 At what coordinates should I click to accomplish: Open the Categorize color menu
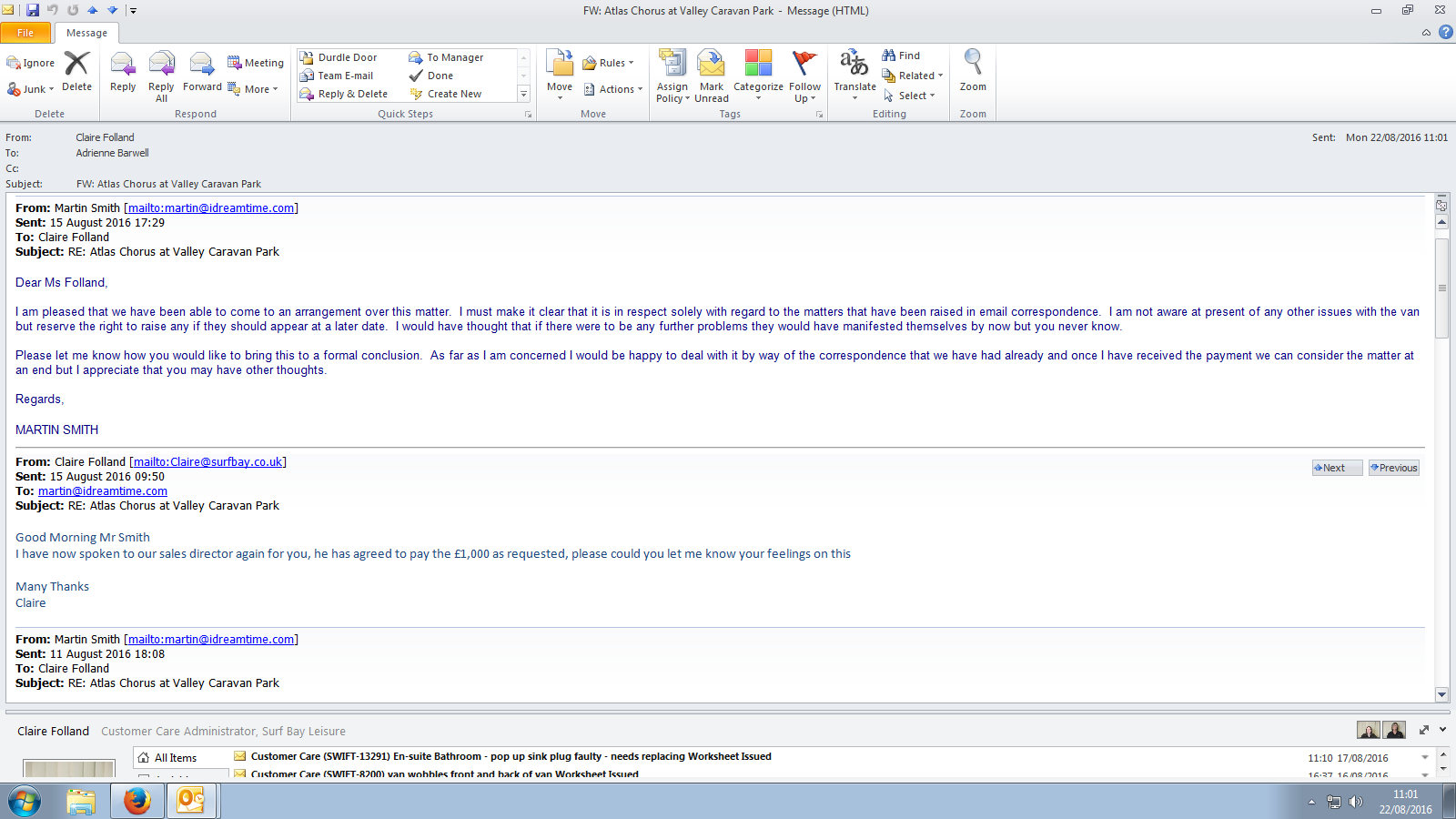click(758, 76)
